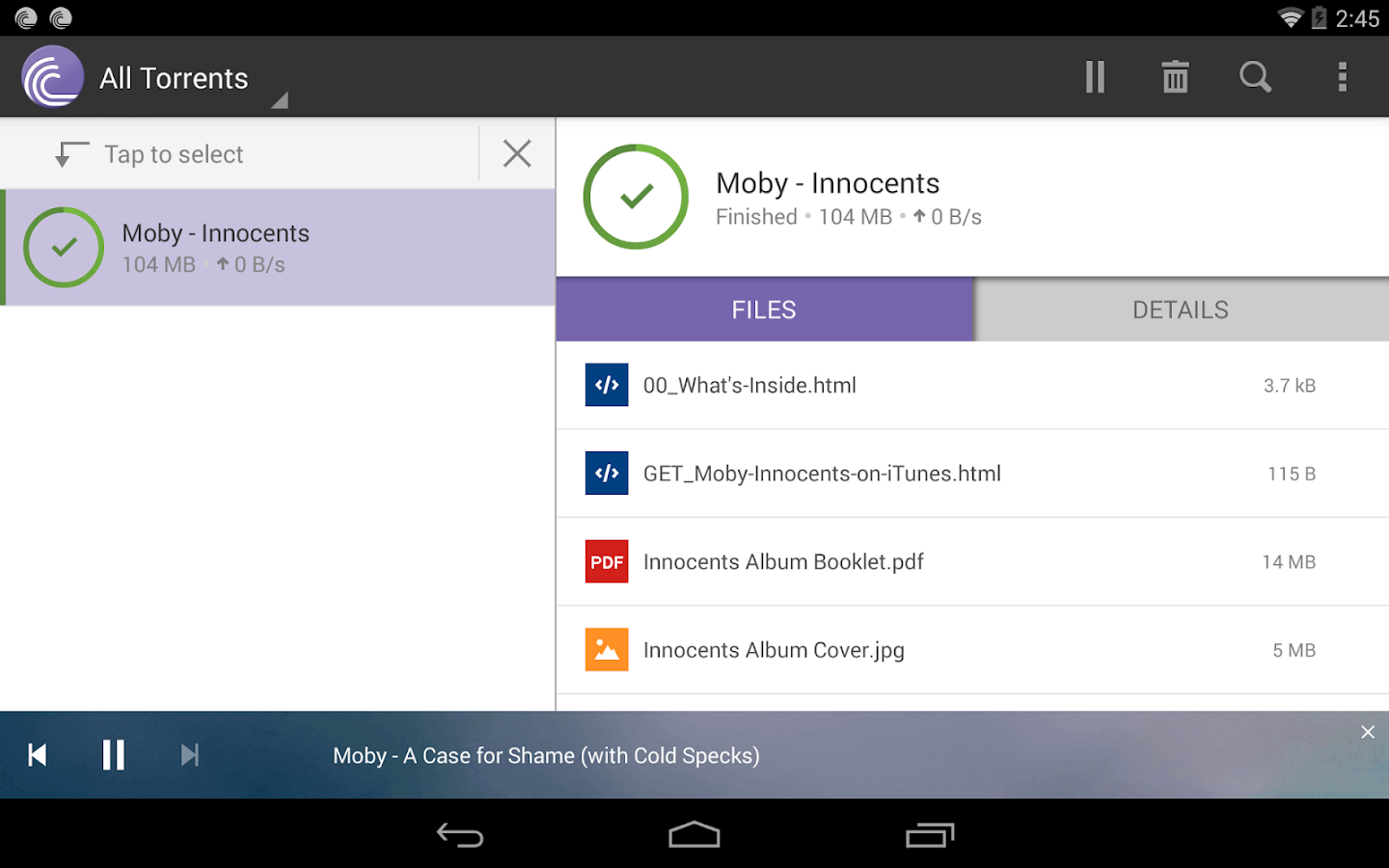Tap the second BitTorrent notification icon in status bar
The width and height of the screenshot is (1389, 868).
[61, 18]
